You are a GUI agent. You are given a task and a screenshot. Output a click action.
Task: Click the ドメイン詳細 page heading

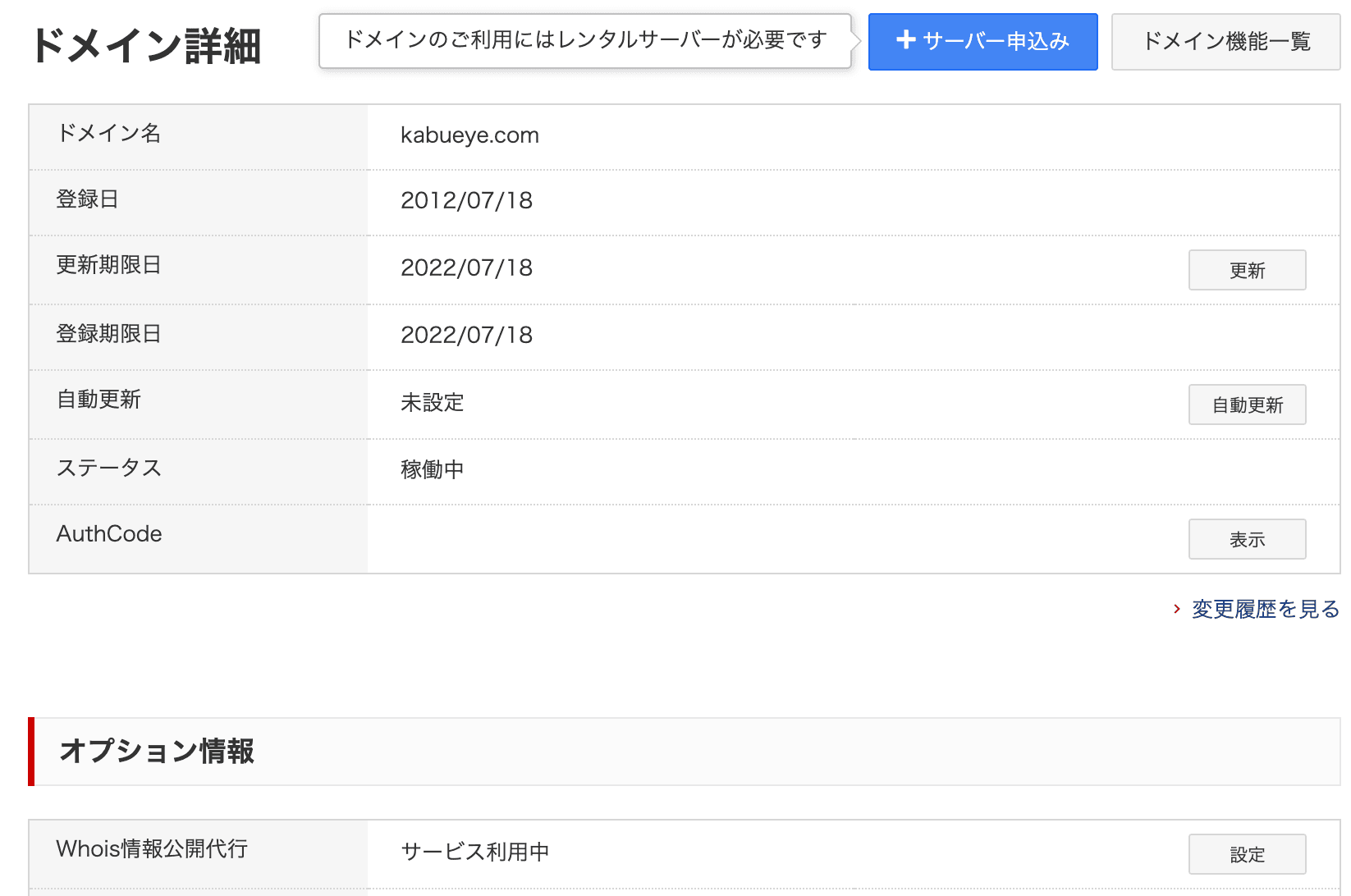click(x=146, y=46)
